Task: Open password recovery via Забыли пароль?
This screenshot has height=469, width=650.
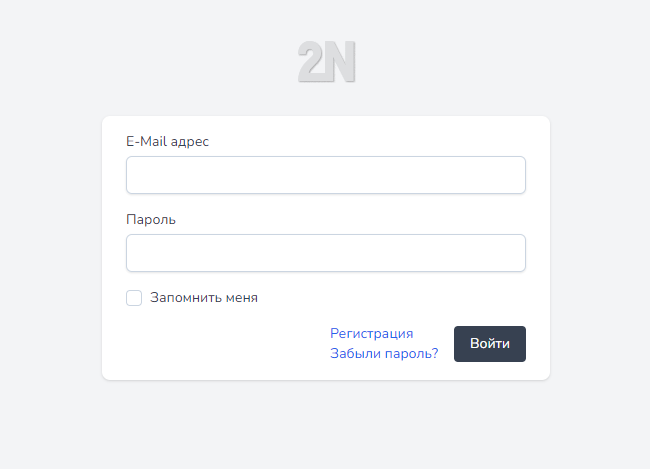Action: (384, 353)
